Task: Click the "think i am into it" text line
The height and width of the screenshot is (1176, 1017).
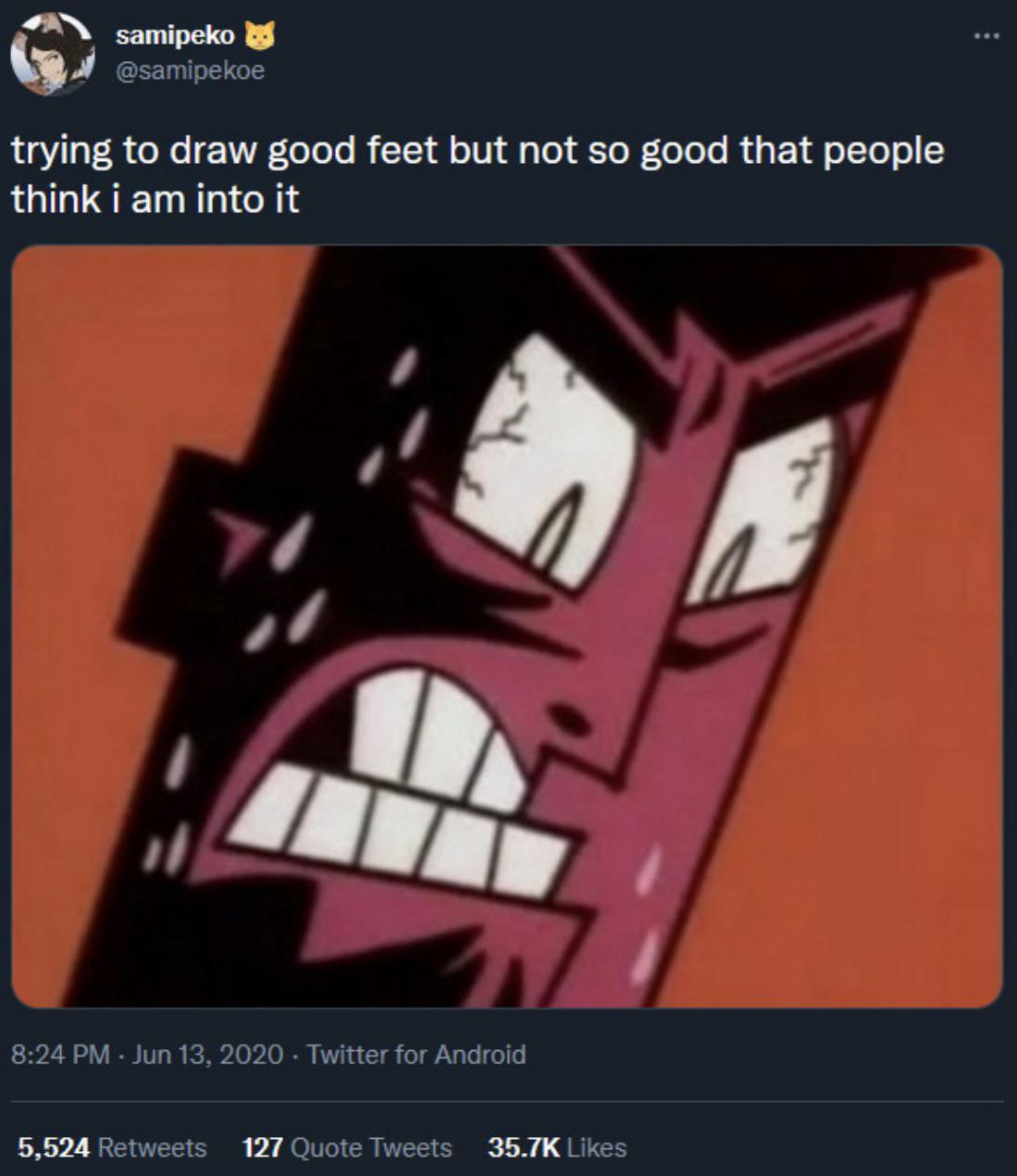Action: pyautogui.click(x=155, y=199)
